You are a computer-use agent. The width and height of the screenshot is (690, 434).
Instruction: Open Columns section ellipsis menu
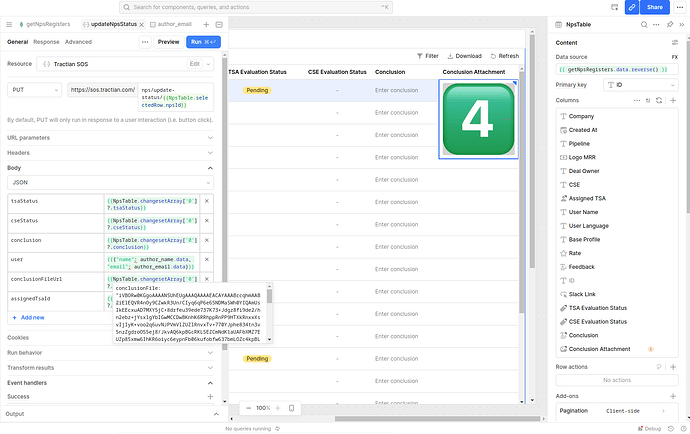pos(637,100)
